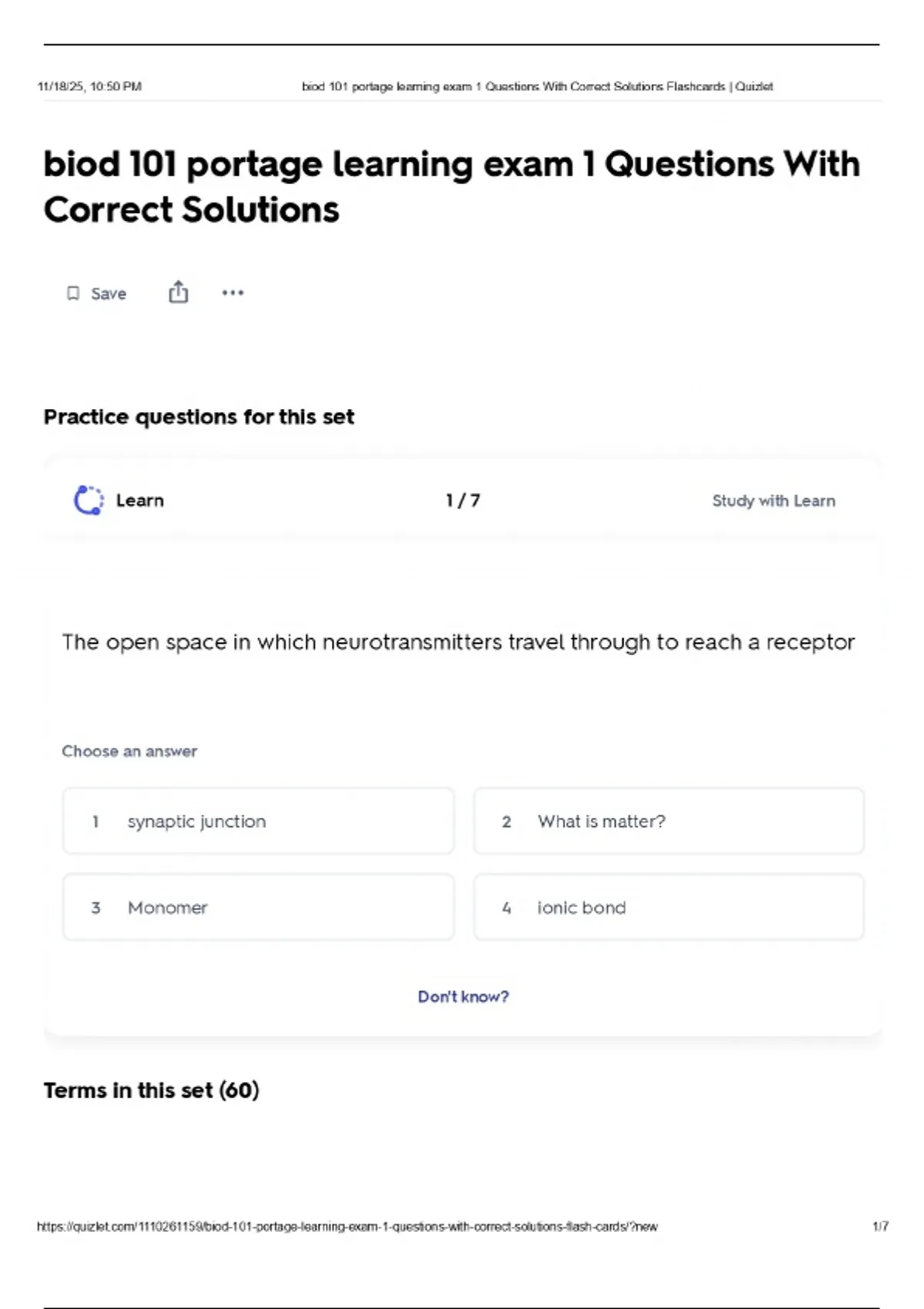
Task: Select the 'ionic bond' answer choice
Action: click(x=668, y=907)
